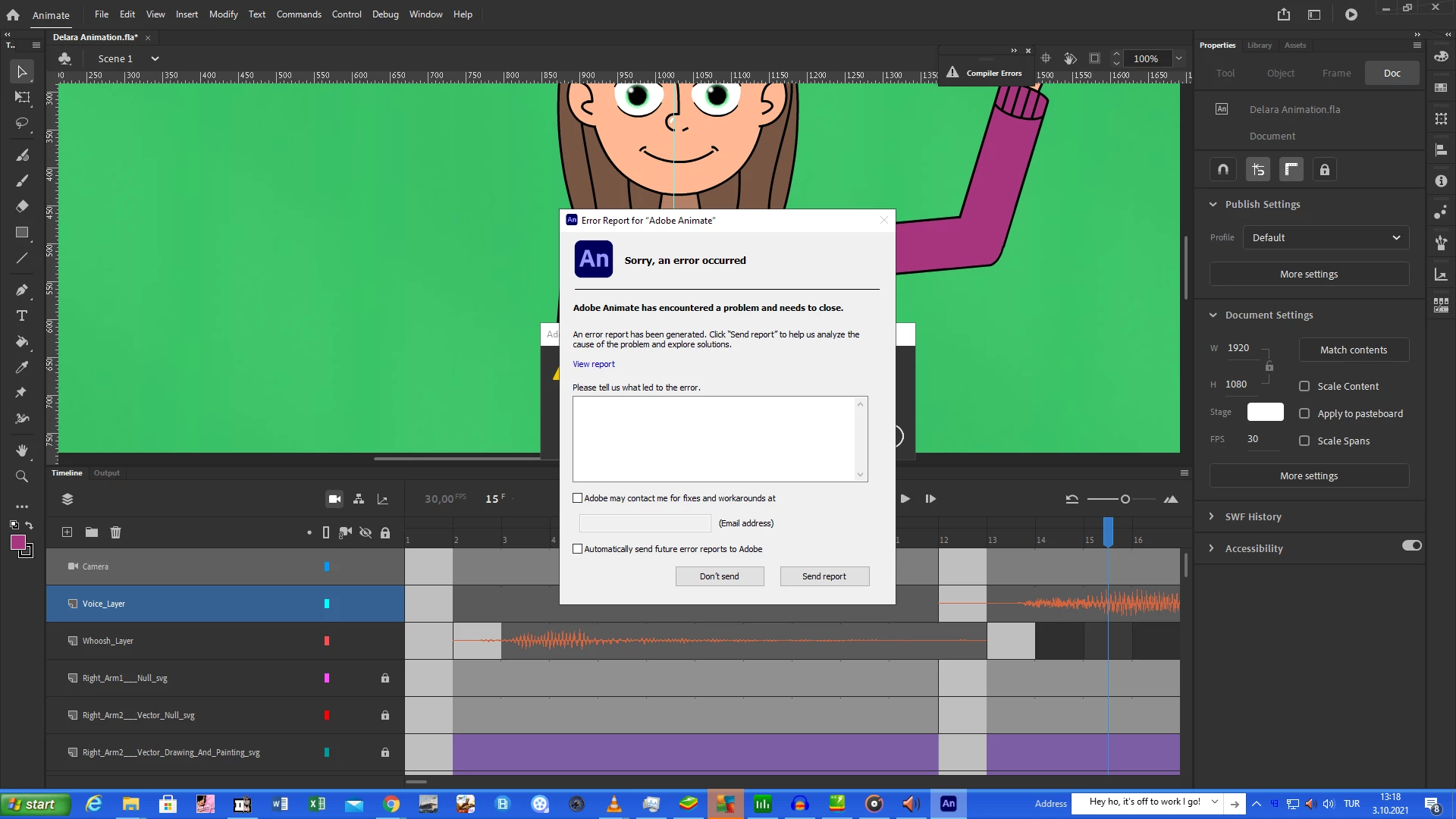Open the Profile Default dropdown
Screen dimensions: 1456x819
tap(1326, 237)
